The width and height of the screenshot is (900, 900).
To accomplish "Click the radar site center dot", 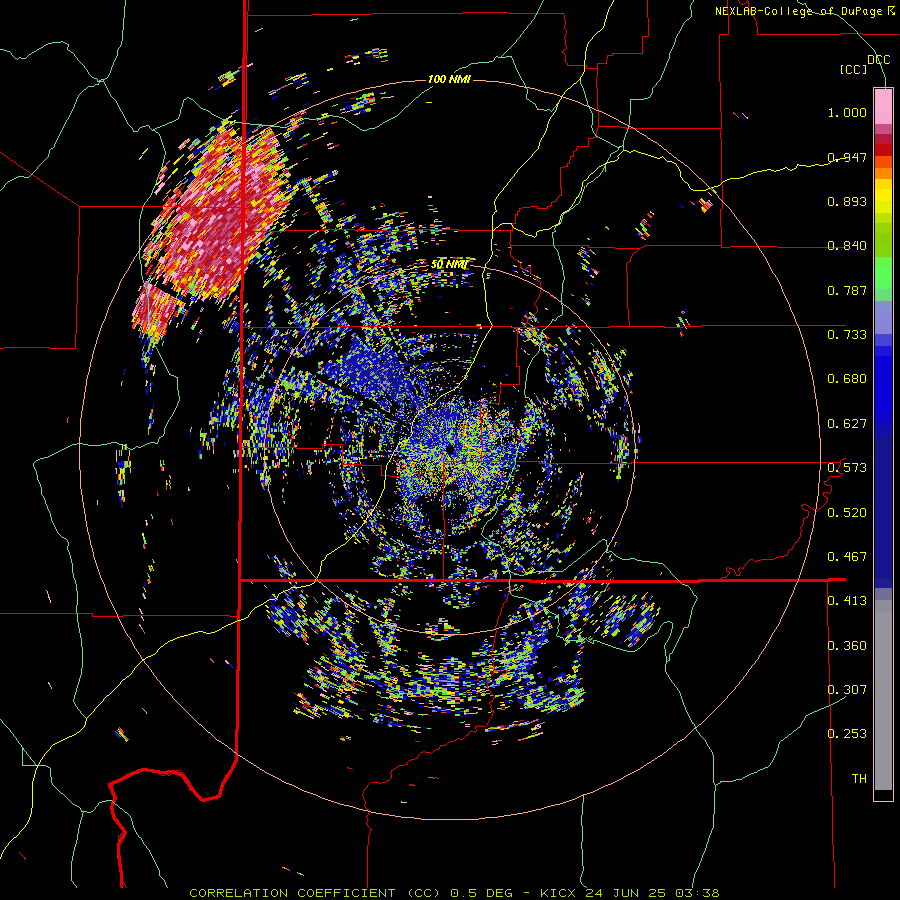I will 449,448.
